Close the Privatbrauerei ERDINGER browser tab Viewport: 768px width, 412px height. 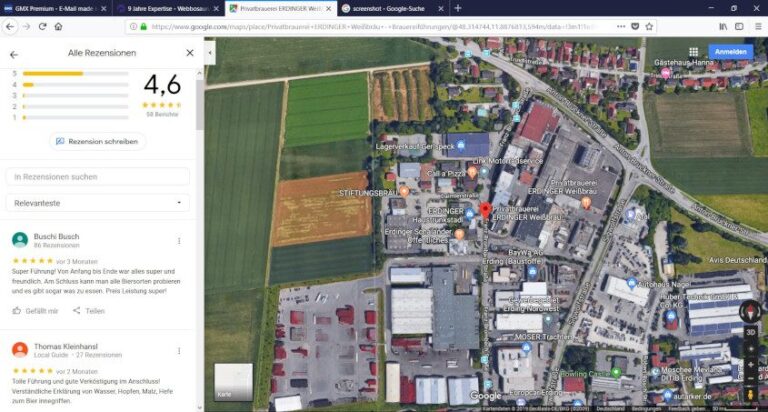328,8
